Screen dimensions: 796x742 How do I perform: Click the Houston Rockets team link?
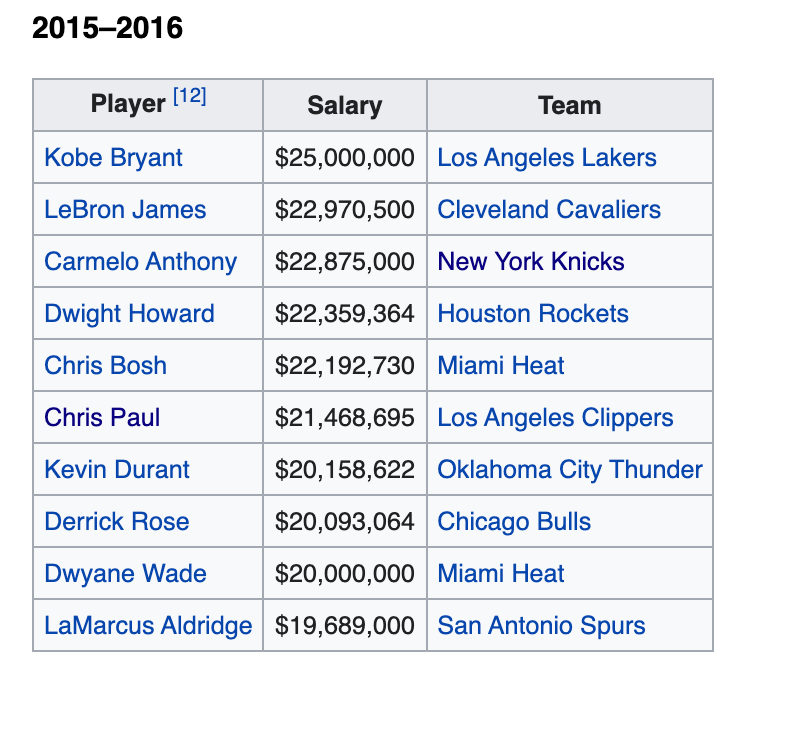[533, 314]
